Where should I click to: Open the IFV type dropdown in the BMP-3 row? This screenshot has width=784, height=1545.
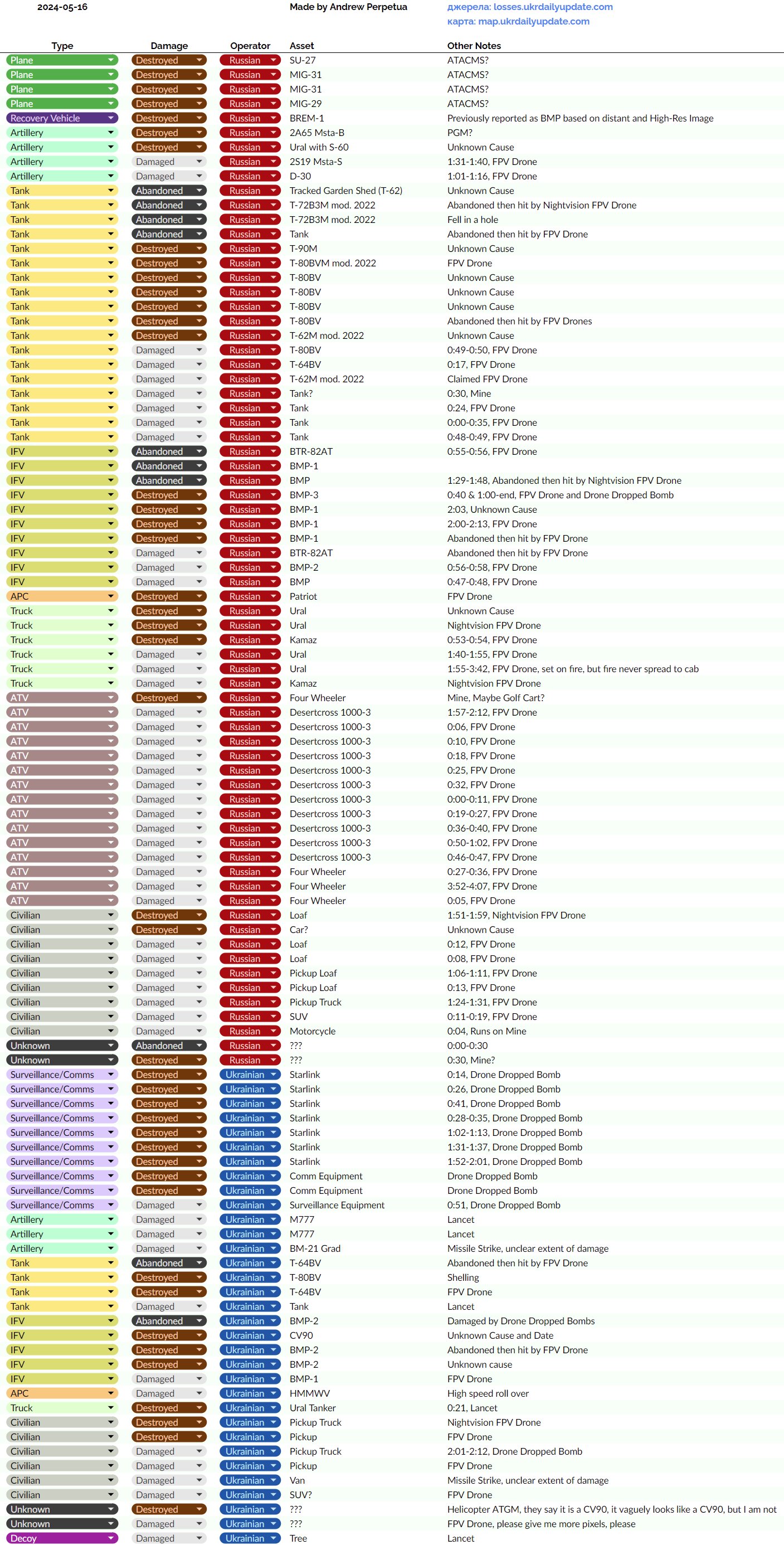coord(62,495)
